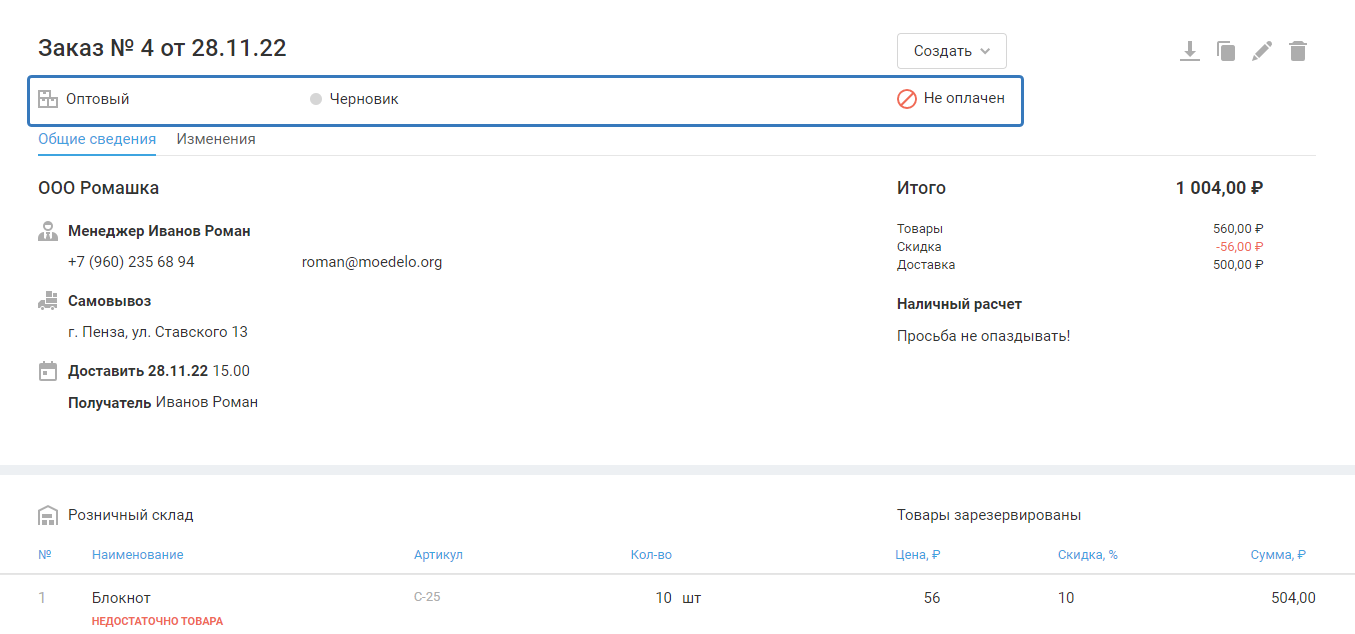Click the wholesale box icon near Оптовый
This screenshot has width=1355, height=634.
click(48, 99)
